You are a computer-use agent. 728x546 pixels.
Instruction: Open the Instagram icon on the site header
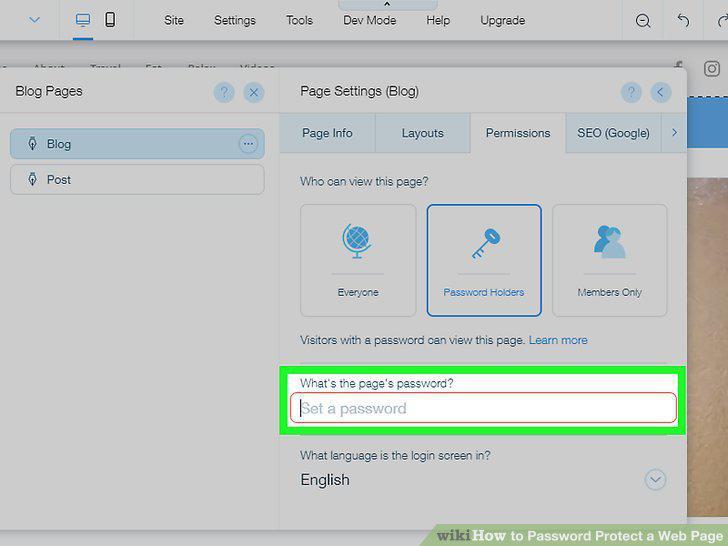[x=711, y=69]
